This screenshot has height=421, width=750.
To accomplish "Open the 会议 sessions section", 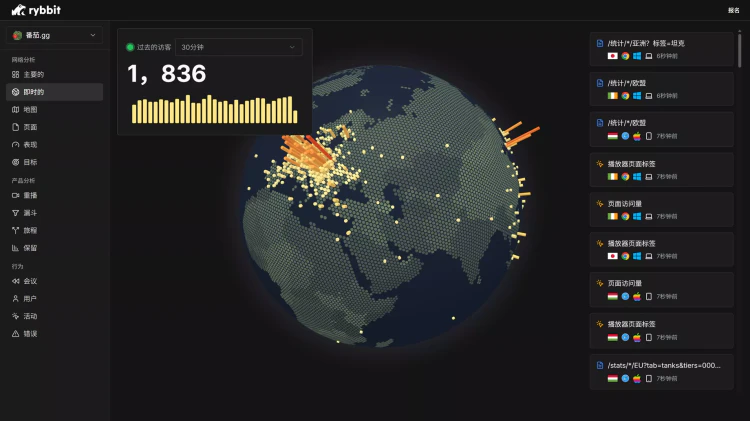I will point(29,282).
